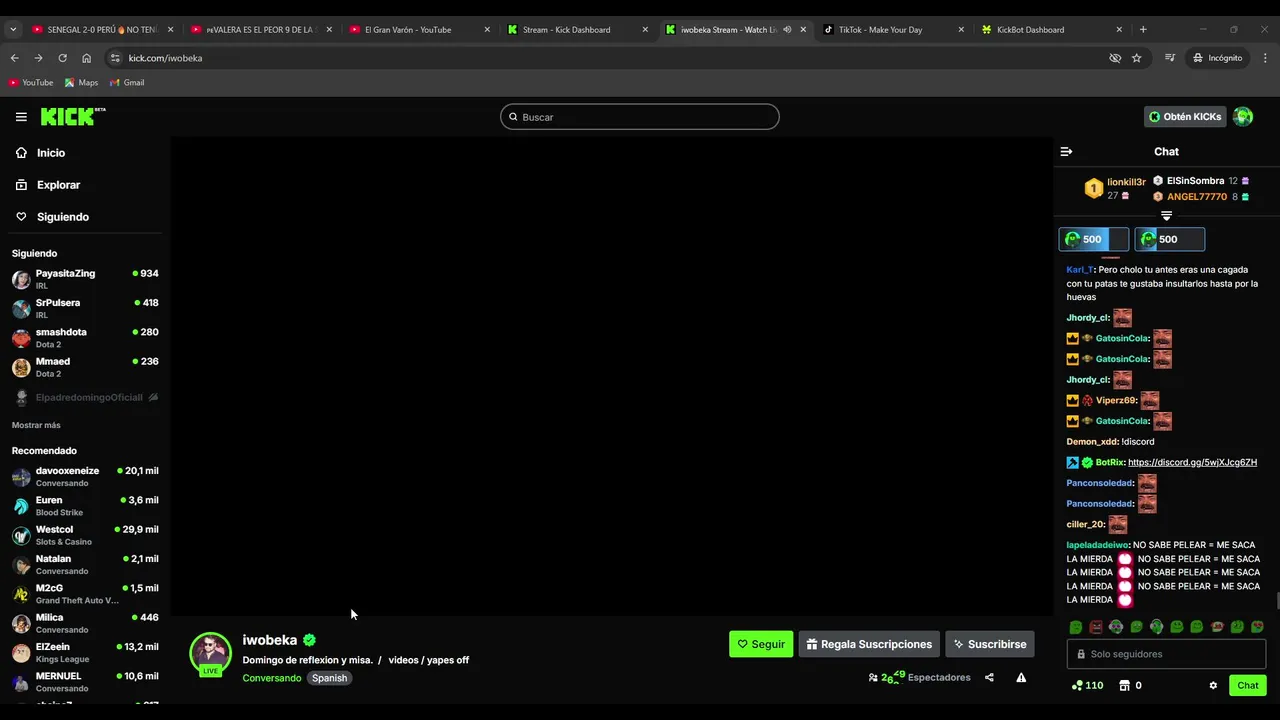Switch to TikTok - Make Your Day tab
Image resolution: width=1280 pixels, height=720 pixels.
pos(893,30)
